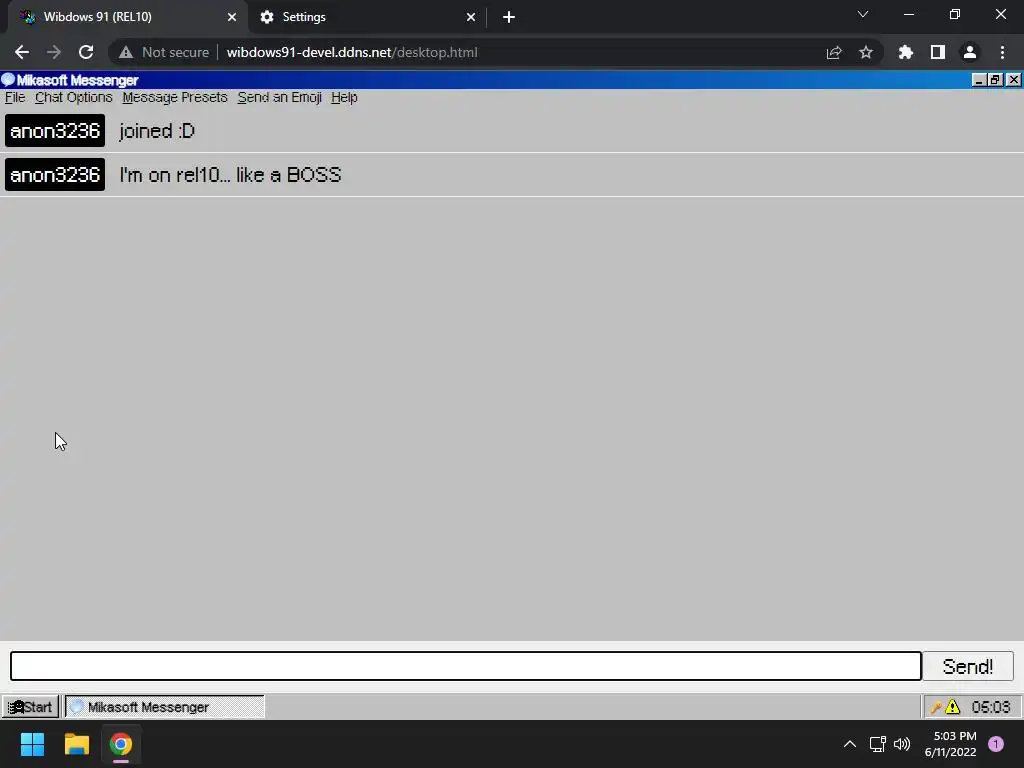Go back in browser history

pyautogui.click(x=22, y=52)
